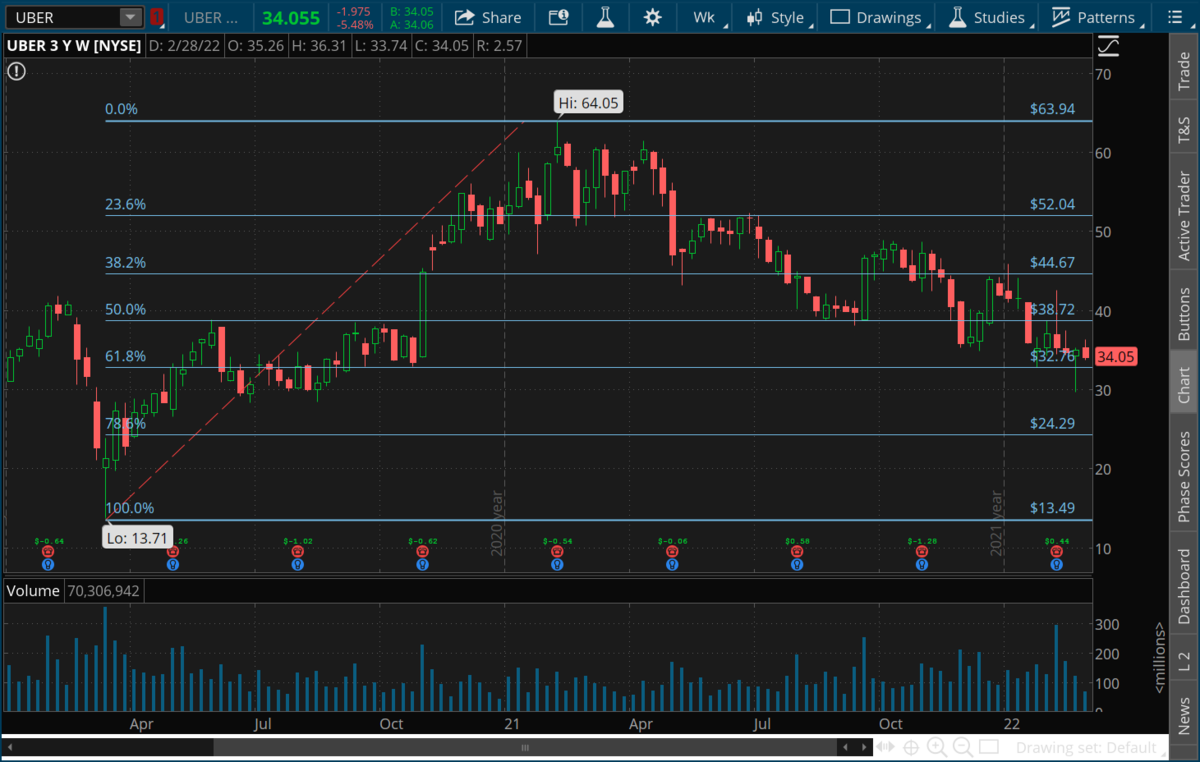
Task: Open the Wk timeframe dropdown
Action: tap(706, 17)
